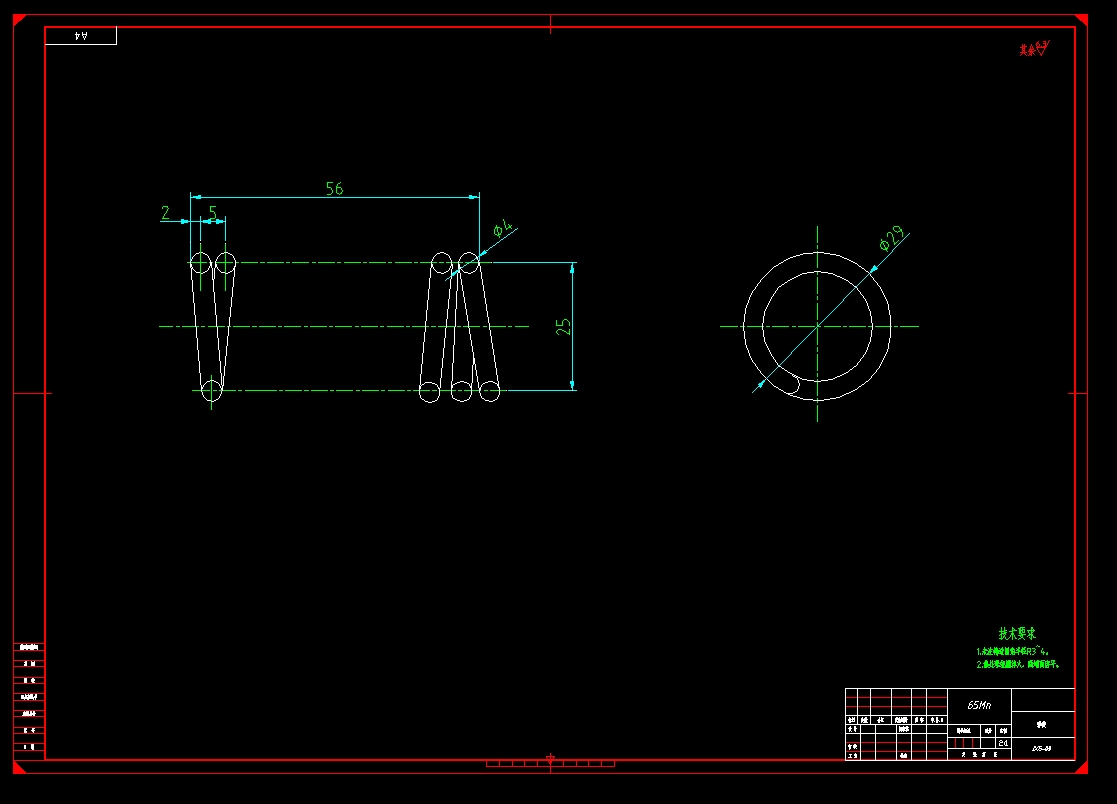This screenshot has width=1117, height=804.
Task: Select technical requirement line 2
Action: (x=1018, y=664)
